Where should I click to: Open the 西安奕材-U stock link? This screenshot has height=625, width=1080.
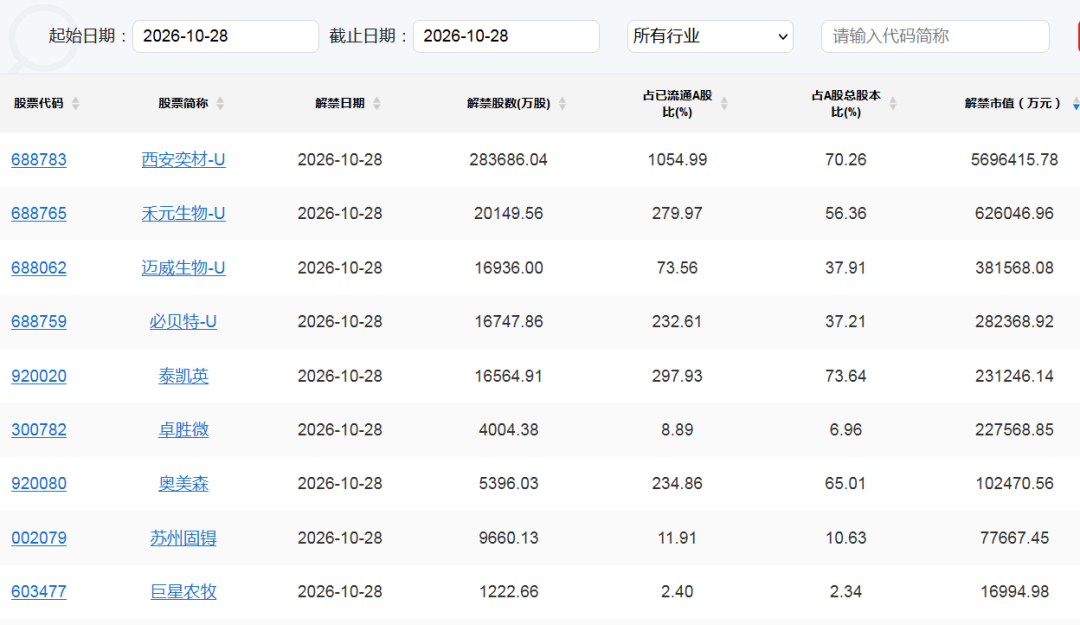coord(183,160)
